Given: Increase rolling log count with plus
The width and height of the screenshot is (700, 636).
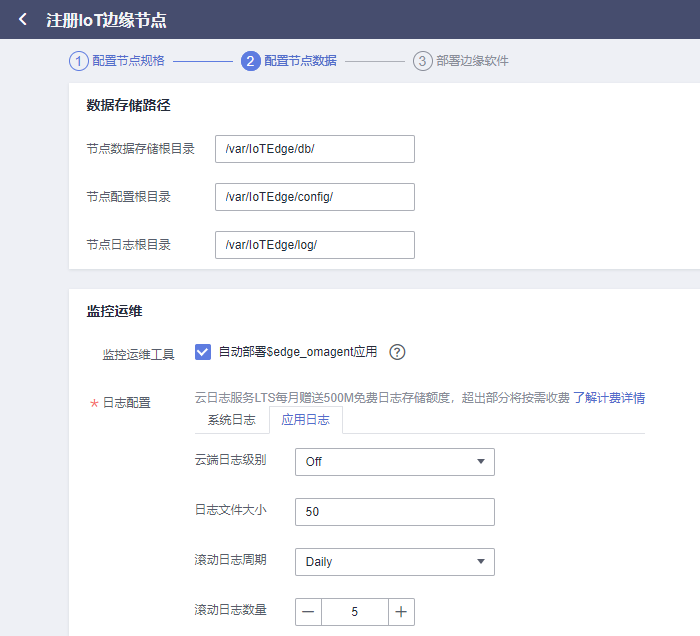Looking at the screenshot, I should pos(401,612).
